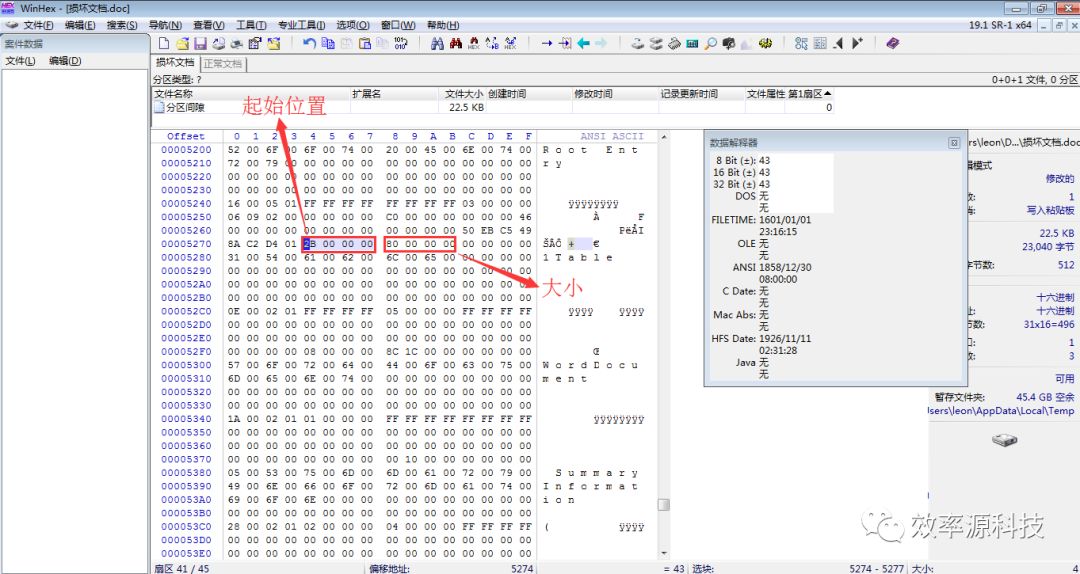Sort by the 修改时间 column header
The image size is (1080, 574).
615,94
